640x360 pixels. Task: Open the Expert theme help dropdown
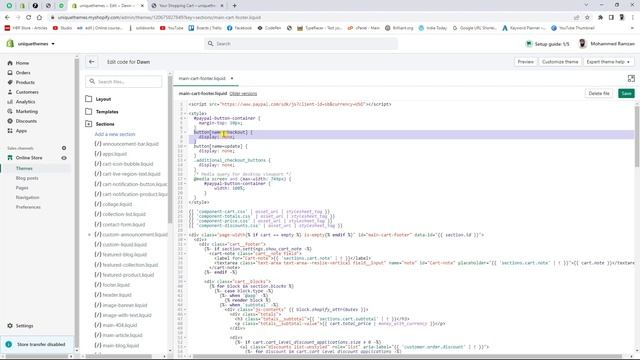608,62
